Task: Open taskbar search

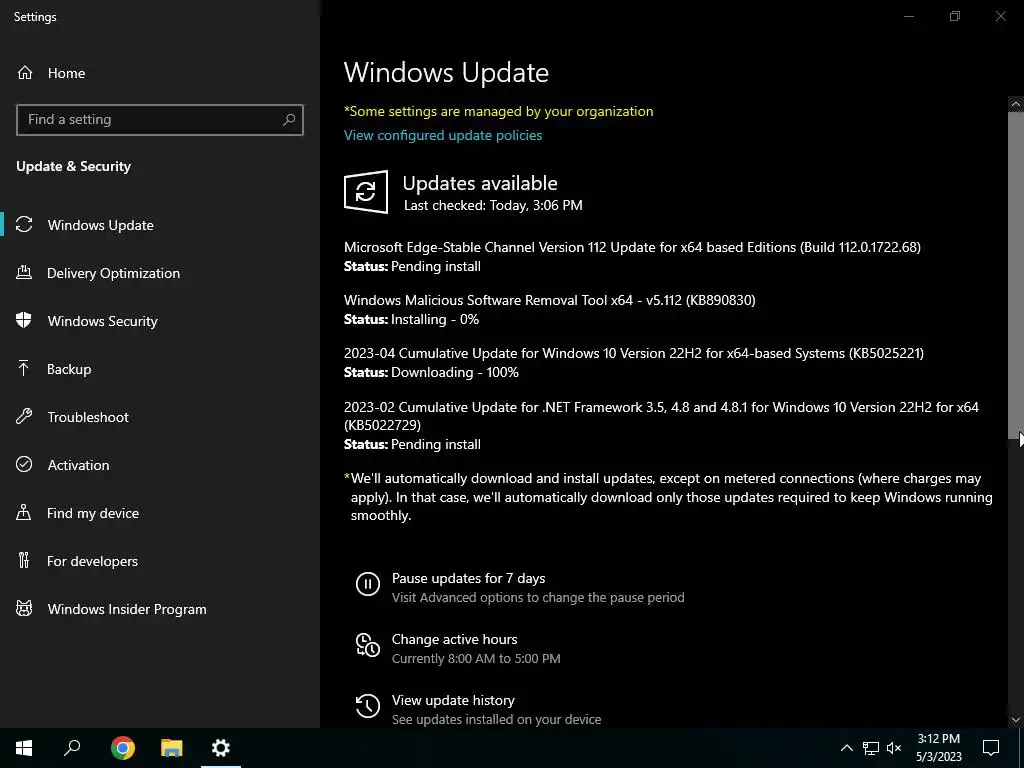Action: (x=72, y=748)
